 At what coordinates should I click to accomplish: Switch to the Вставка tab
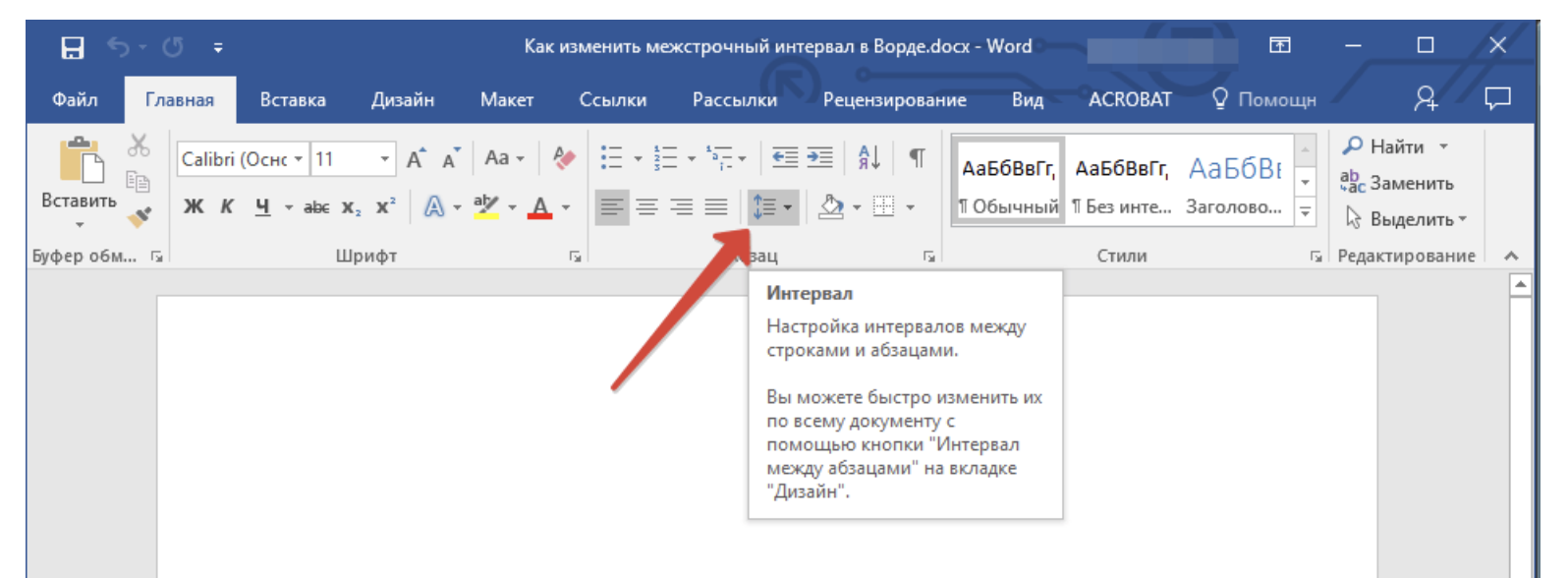pyautogui.click(x=293, y=100)
